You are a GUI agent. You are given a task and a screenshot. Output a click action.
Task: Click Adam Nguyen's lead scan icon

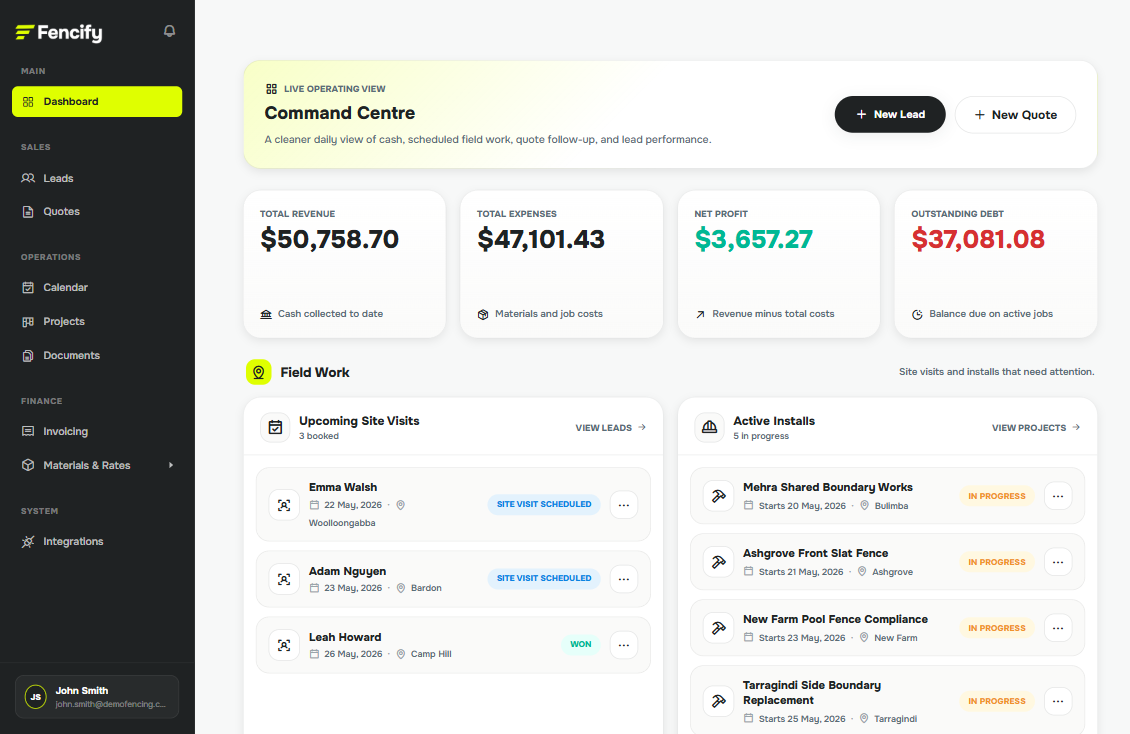(x=284, y=579)
